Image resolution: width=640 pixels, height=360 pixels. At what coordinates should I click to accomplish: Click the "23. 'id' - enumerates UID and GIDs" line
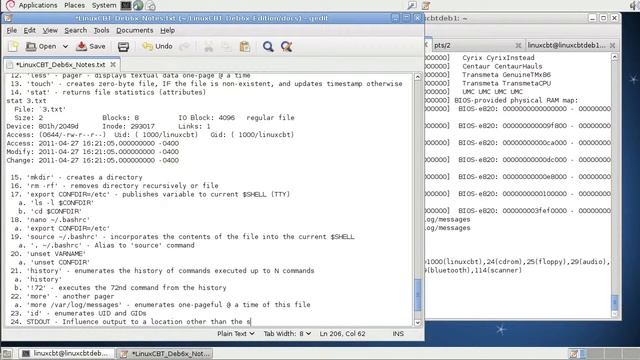pyautogui.click(x=78, y=313)
